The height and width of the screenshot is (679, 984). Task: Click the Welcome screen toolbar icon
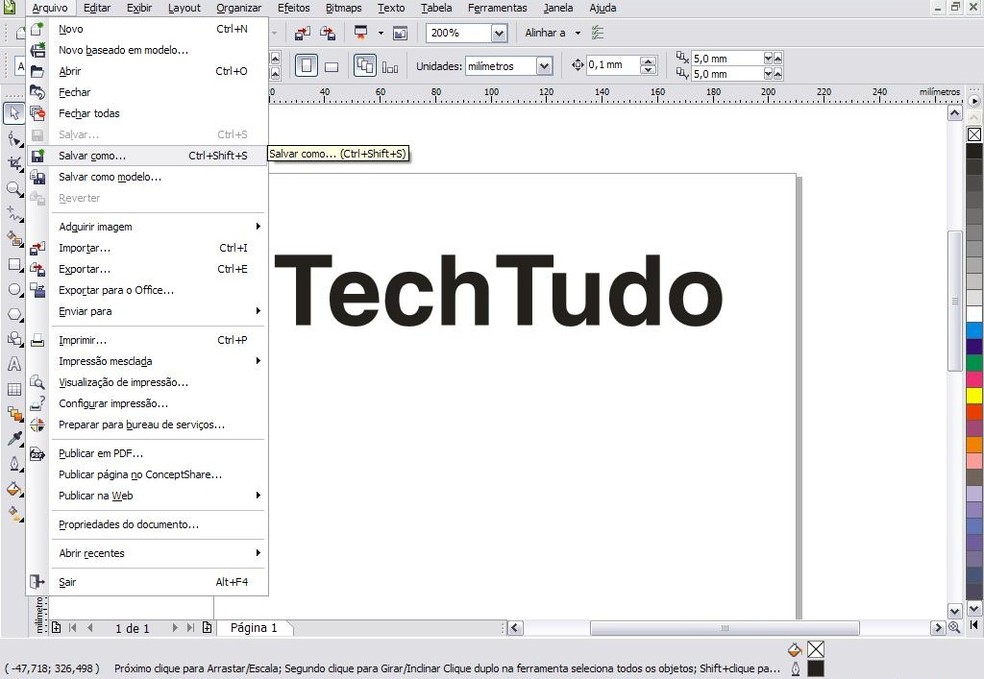pos(400,33)
